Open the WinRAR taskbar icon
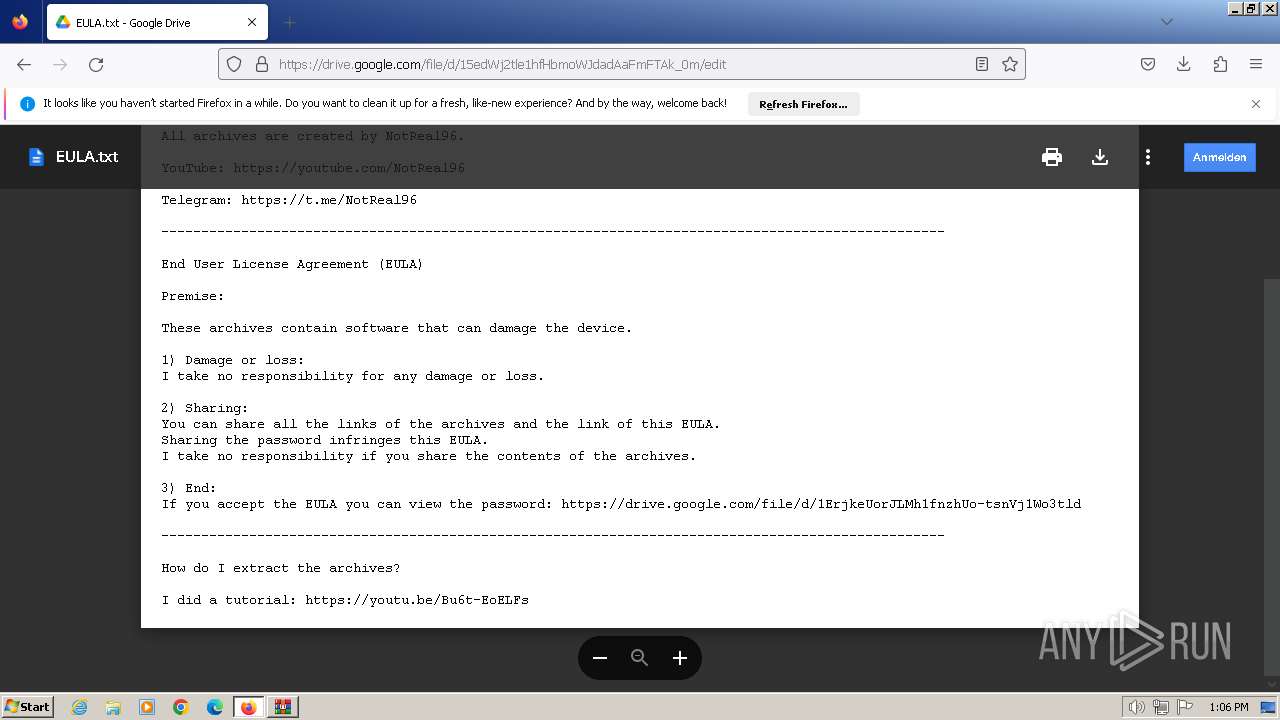The height and width of the screenshot is (720, 1280). tap(283, 707)
